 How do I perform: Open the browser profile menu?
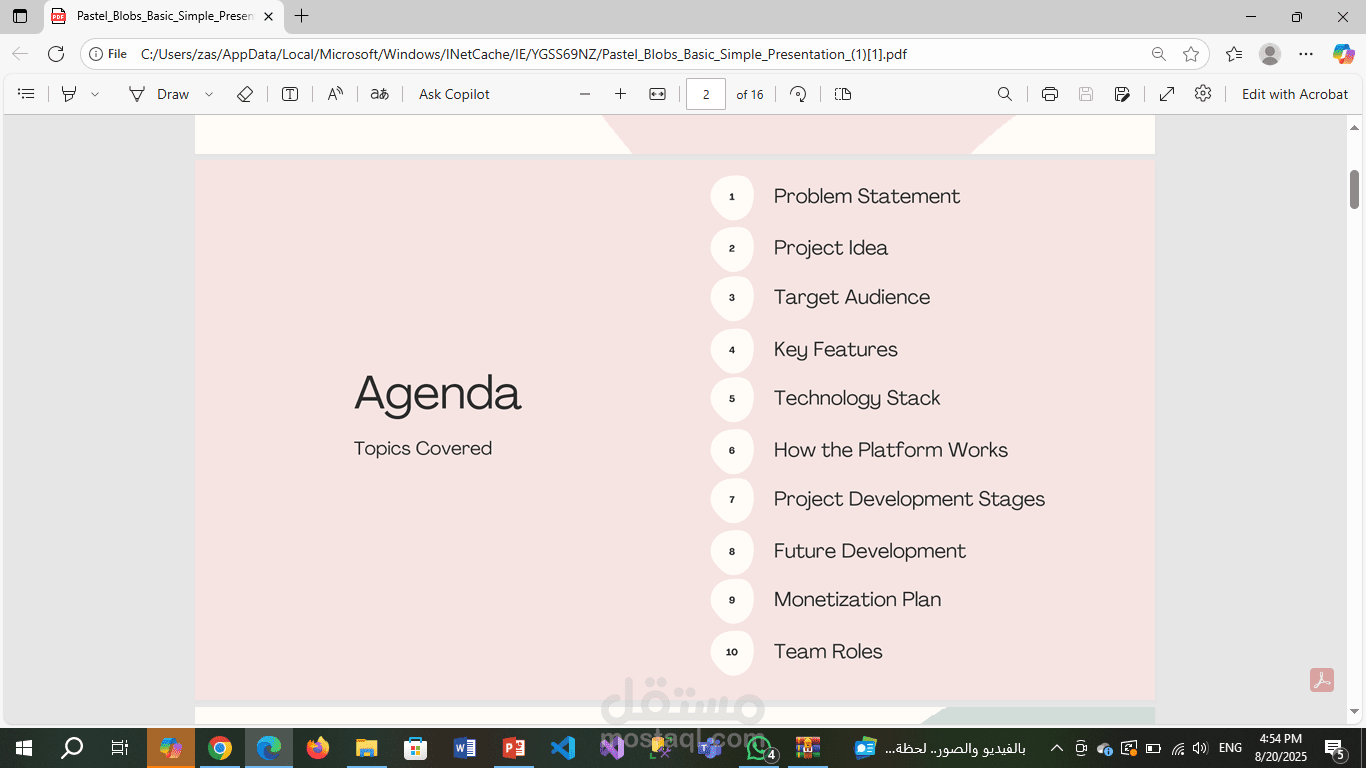coord(1270,54)
